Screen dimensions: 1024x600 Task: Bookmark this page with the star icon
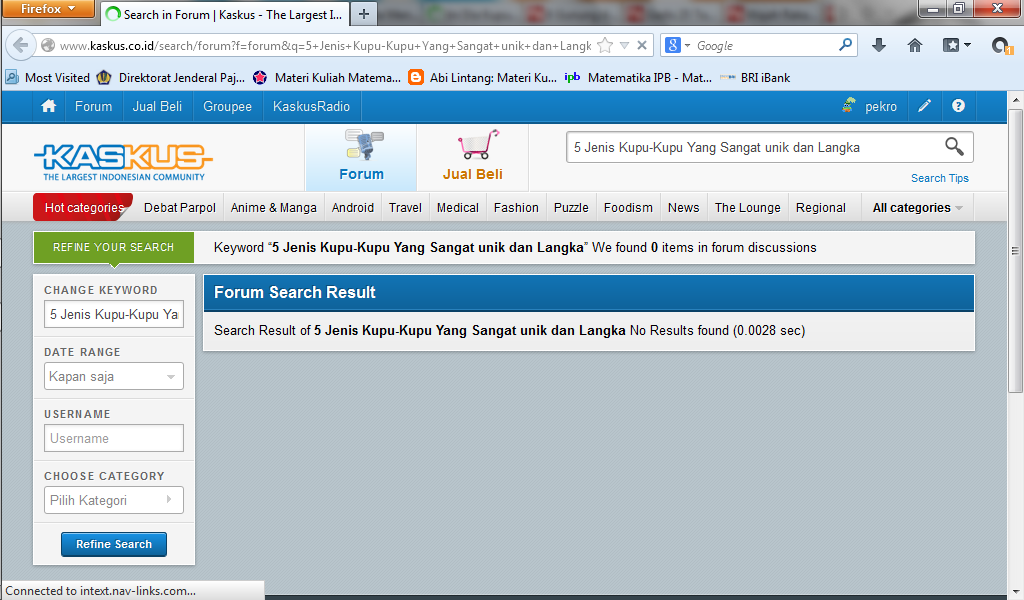pos(605,45)
